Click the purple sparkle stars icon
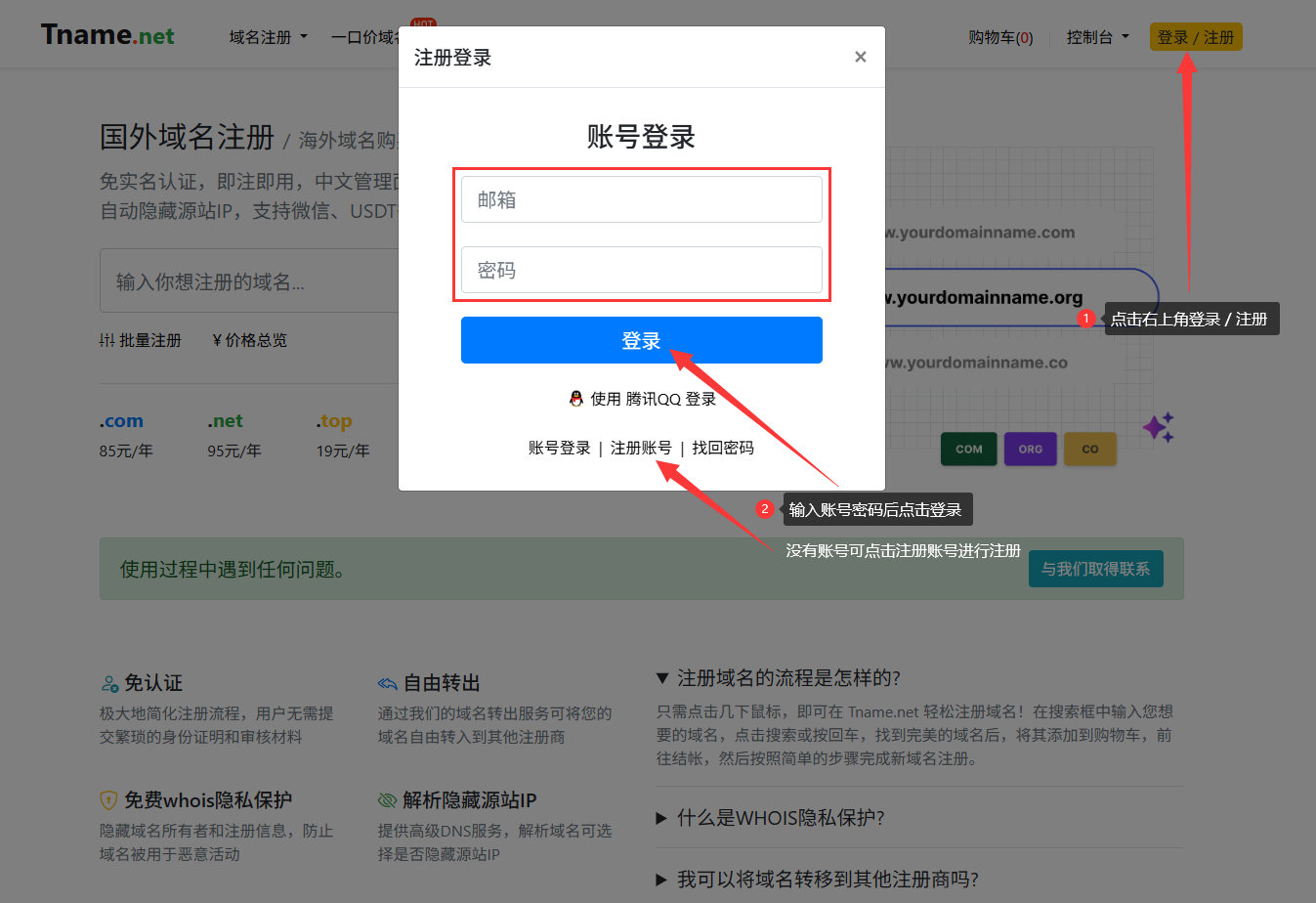This screenshot has height=903, width=1316. coord(1159,427)
